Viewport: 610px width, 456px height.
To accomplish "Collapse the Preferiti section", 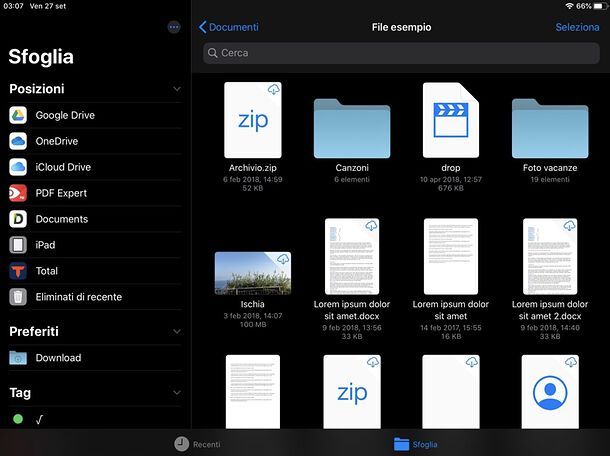I will [177, 331].
